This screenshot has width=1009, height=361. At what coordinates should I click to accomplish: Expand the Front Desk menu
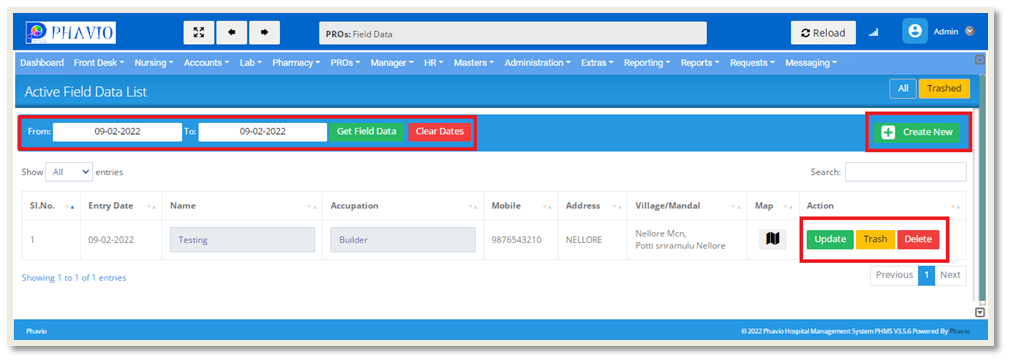click(99, 62)
